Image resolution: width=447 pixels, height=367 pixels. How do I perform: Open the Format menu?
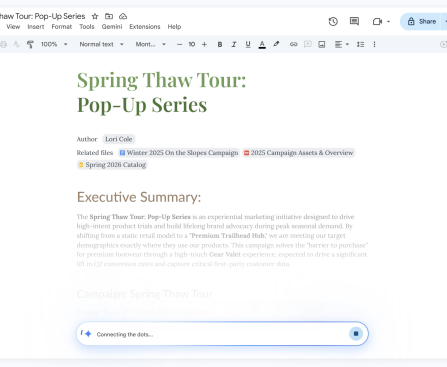pos(62,27)
